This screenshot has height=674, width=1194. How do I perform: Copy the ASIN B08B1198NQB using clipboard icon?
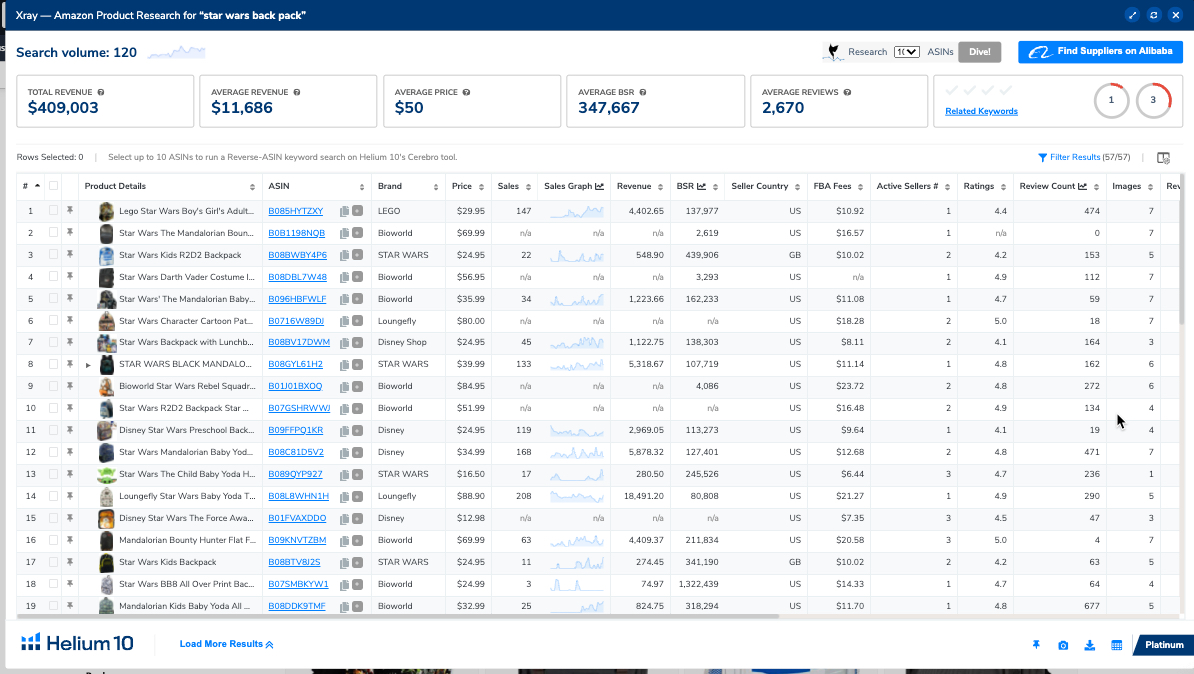pyautogui.click(x=343, y=233)
